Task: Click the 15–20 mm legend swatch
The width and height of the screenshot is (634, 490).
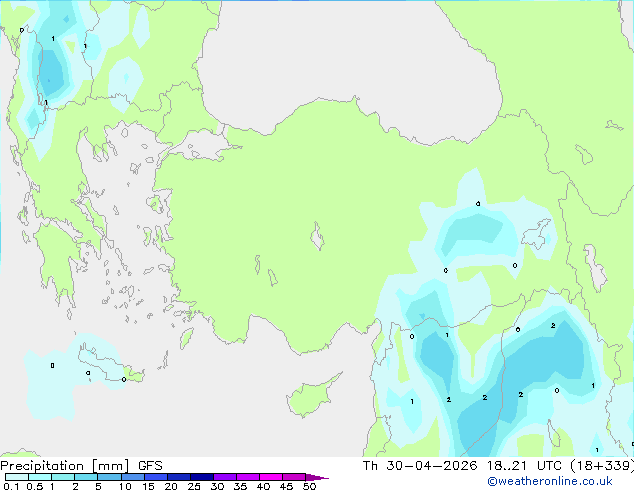Action: pos(155,477)
